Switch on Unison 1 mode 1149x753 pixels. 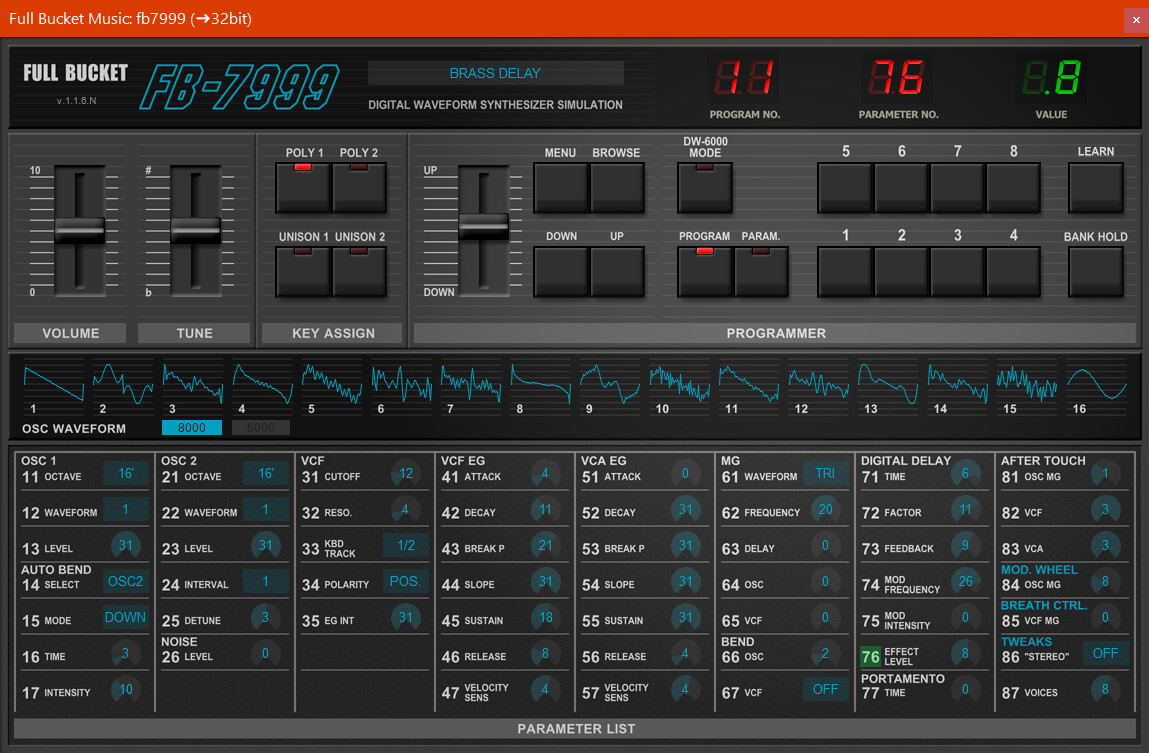point(303,272)
